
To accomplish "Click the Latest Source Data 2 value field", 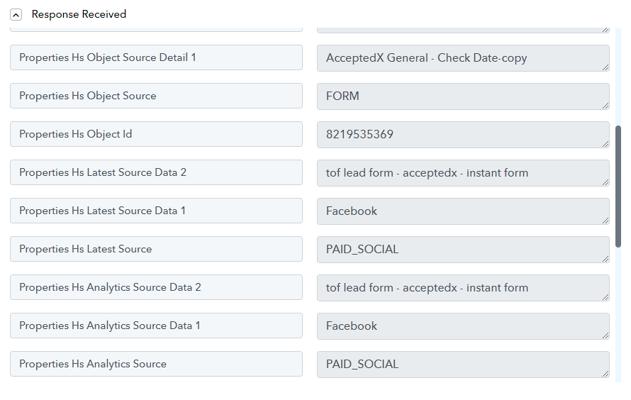I will click(462, 173).
